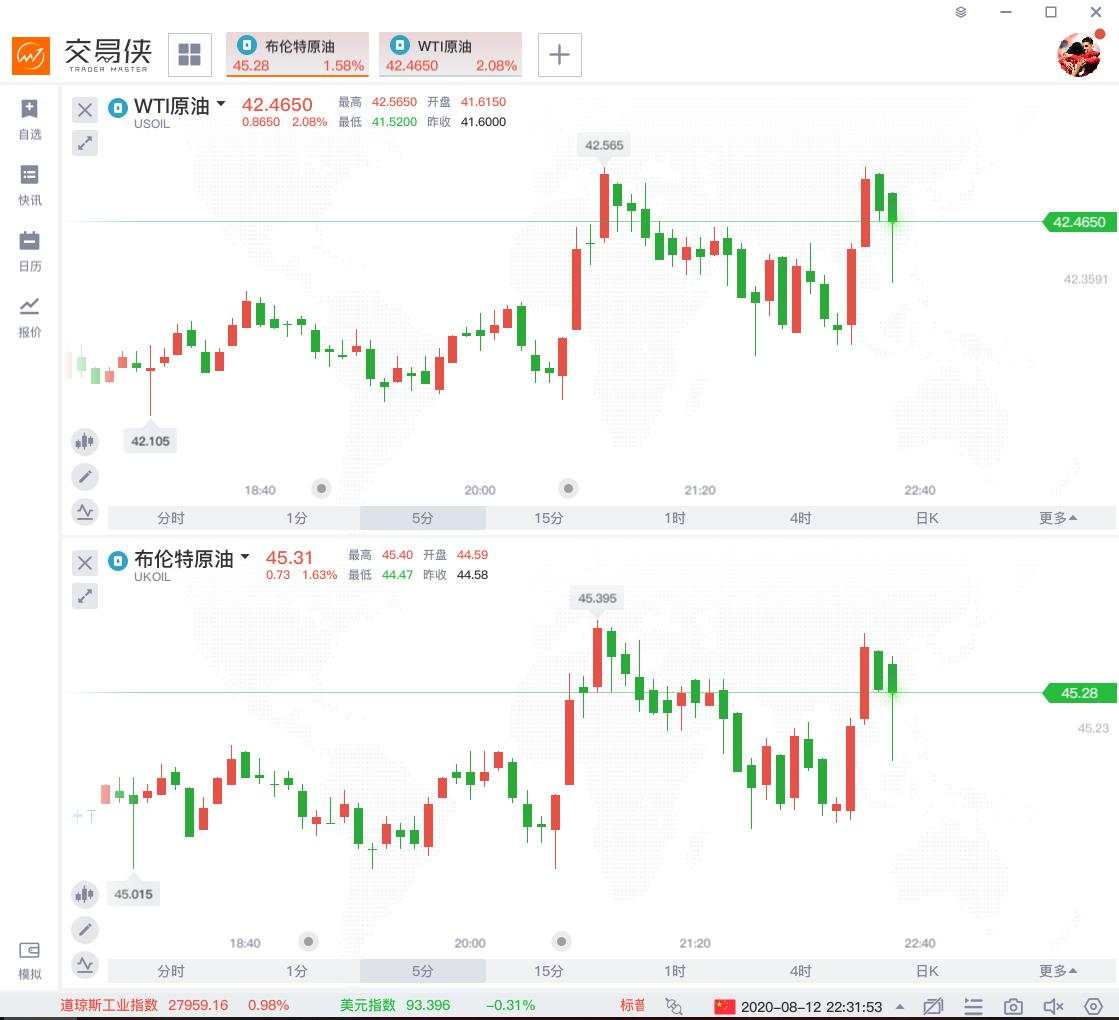Add a new chart tab with plus button
Image resolution: width=1119 pixels, height=1020 pixels.
click(x=560, y=54)
